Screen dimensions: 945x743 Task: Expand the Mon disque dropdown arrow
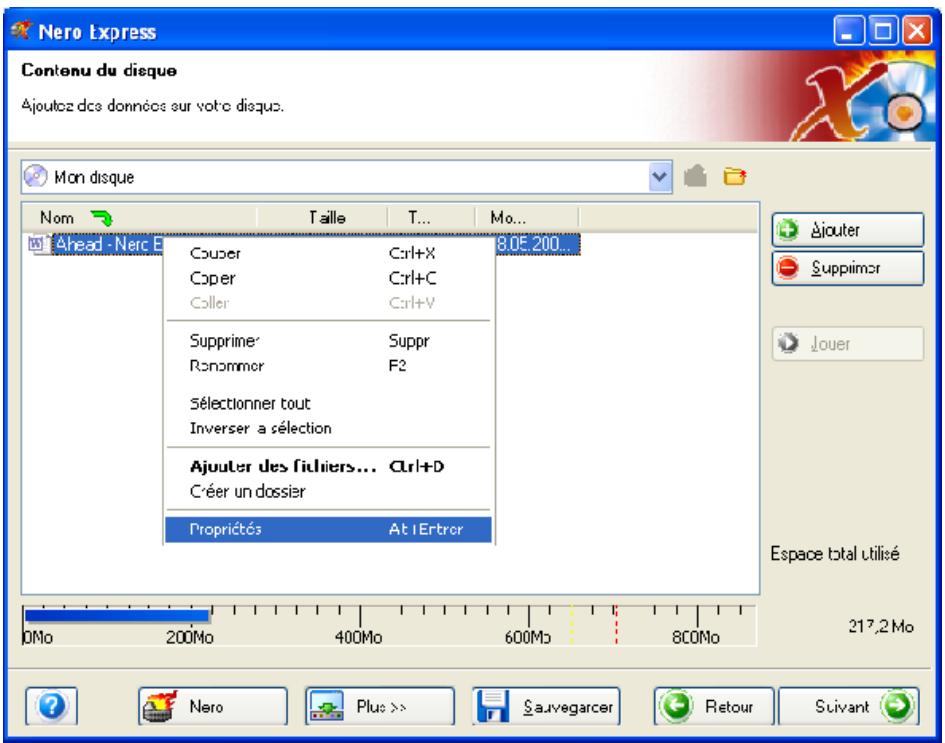coord(661,177)
